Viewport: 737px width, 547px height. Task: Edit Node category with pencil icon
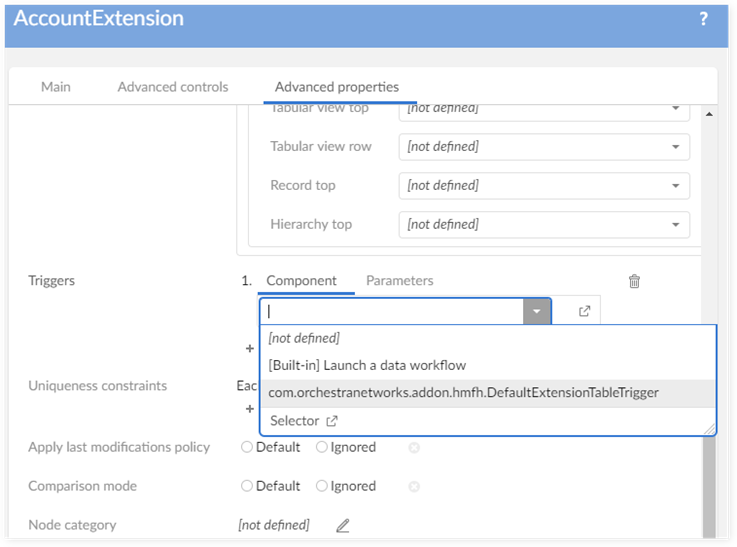click(x=343, y=525)
